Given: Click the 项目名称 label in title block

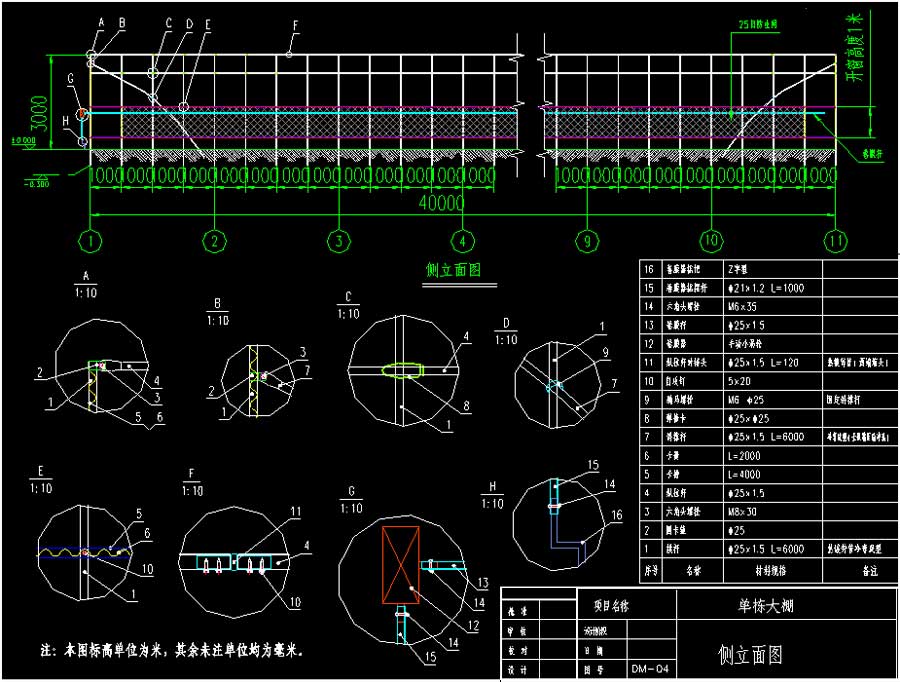Looking at the screenshot, I should (x=611, y=606).
